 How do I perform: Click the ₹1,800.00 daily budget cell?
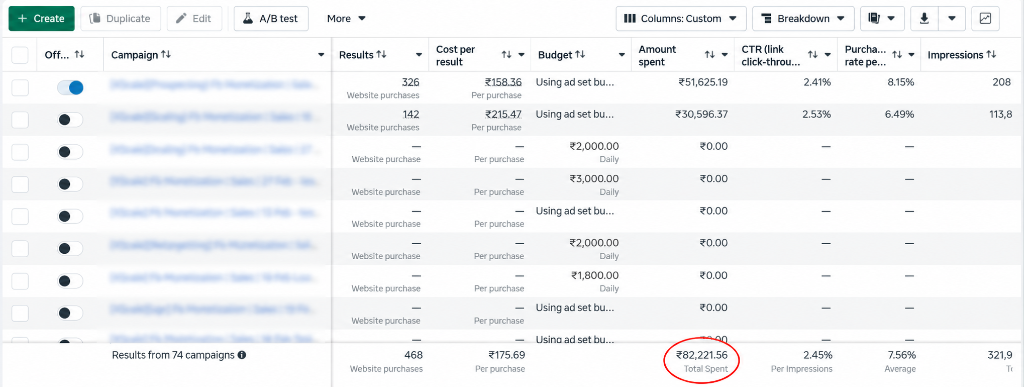point(595,275)
